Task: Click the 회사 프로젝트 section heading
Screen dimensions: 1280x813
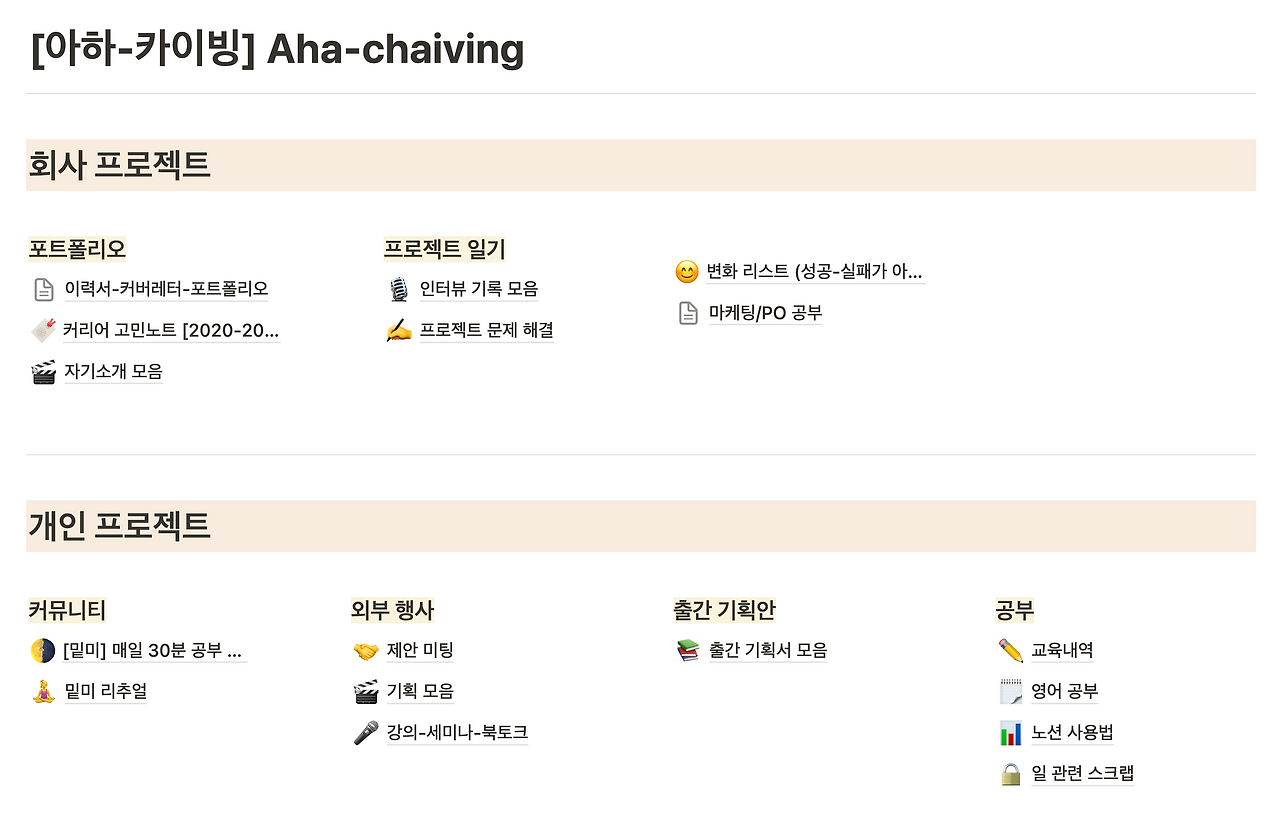Action: click(119, 165)
